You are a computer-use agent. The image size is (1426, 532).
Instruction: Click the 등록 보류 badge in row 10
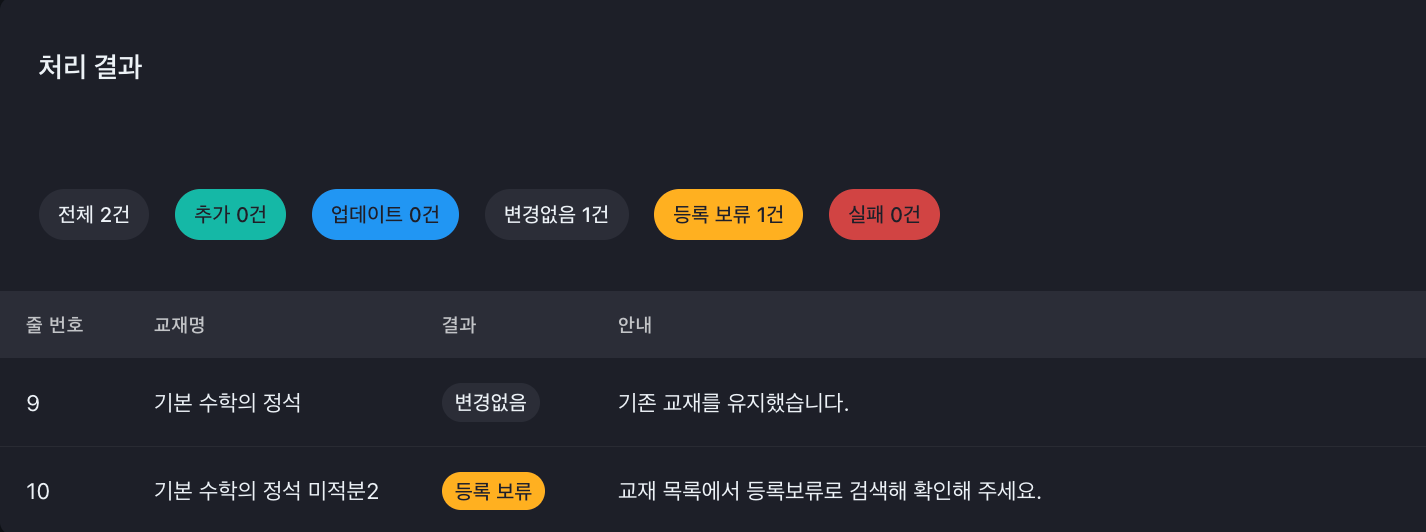(493, 491)
